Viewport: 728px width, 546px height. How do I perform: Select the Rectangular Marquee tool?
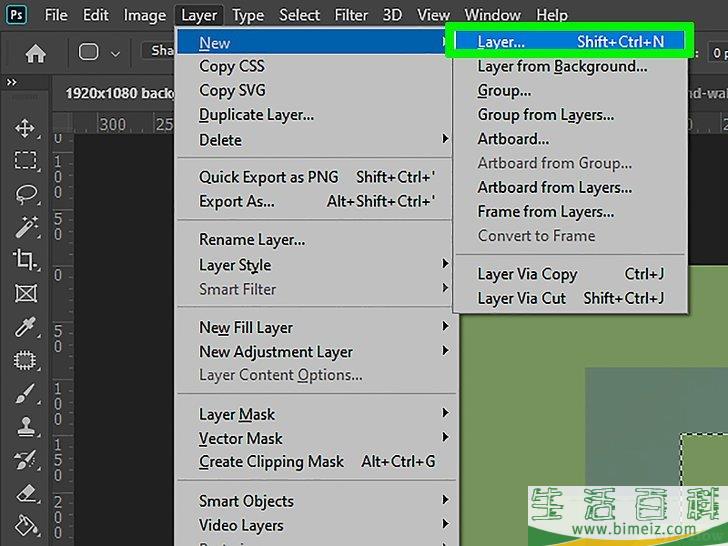point(25,161)
